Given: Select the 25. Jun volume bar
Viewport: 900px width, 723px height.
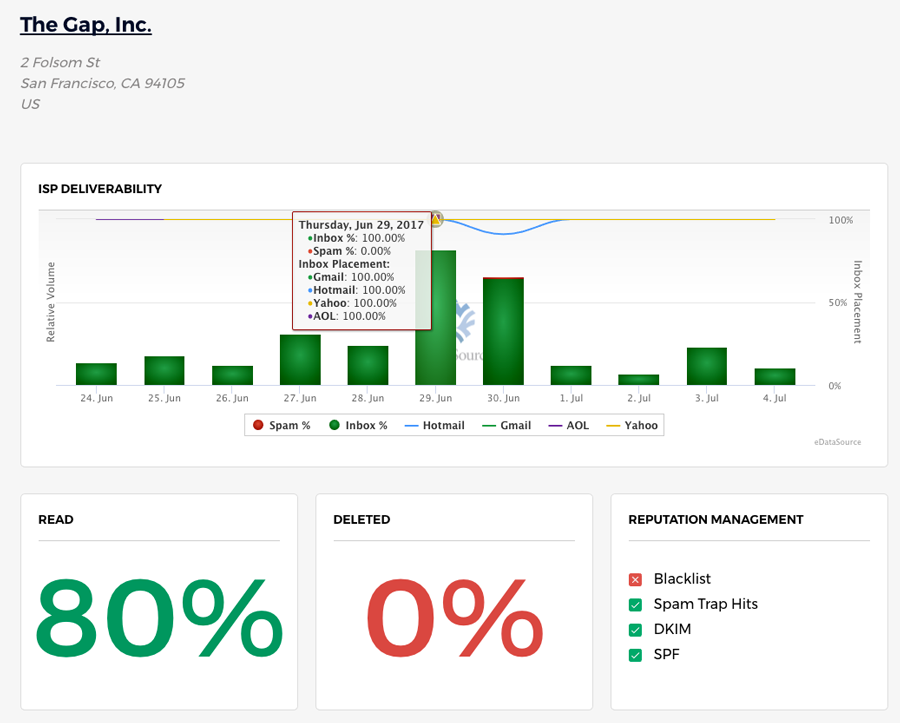Looking at the screenshot, I should [x=164, y=371].
